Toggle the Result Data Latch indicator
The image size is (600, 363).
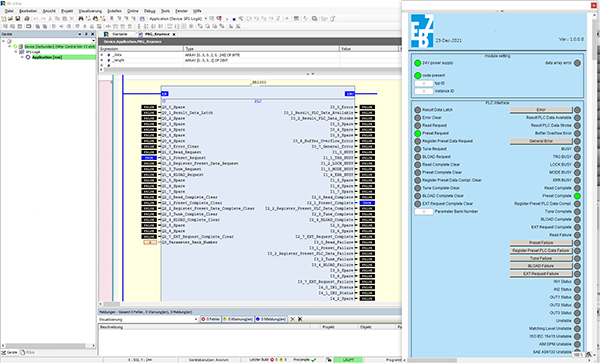click(x=417, y=110)
